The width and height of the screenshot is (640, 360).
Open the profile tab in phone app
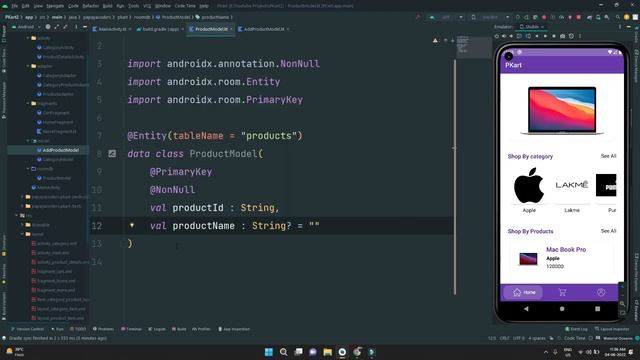coord(601,292)
